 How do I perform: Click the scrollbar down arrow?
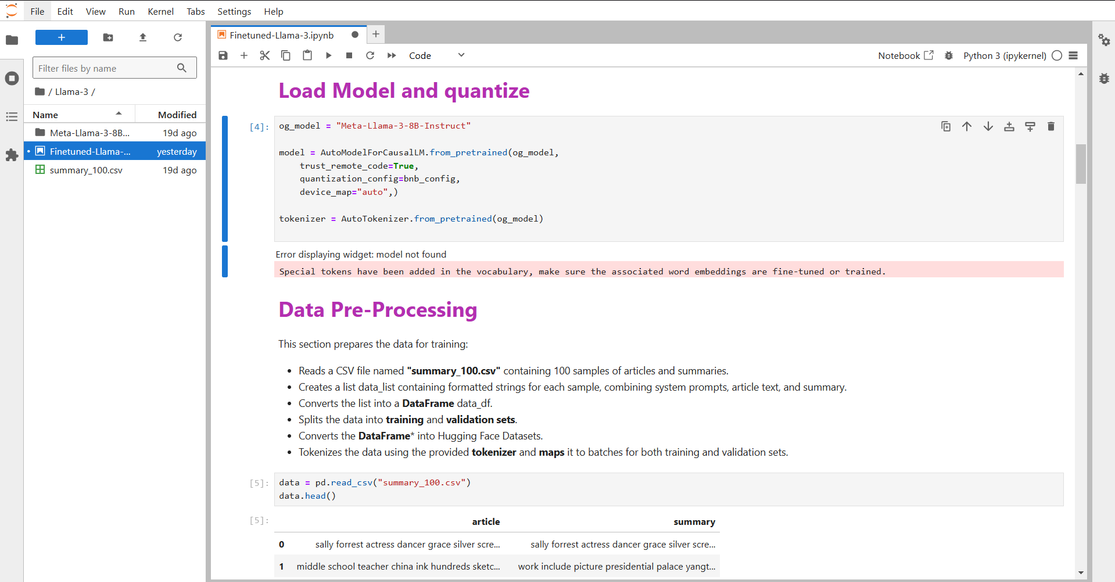click(x=1081, y=573)
